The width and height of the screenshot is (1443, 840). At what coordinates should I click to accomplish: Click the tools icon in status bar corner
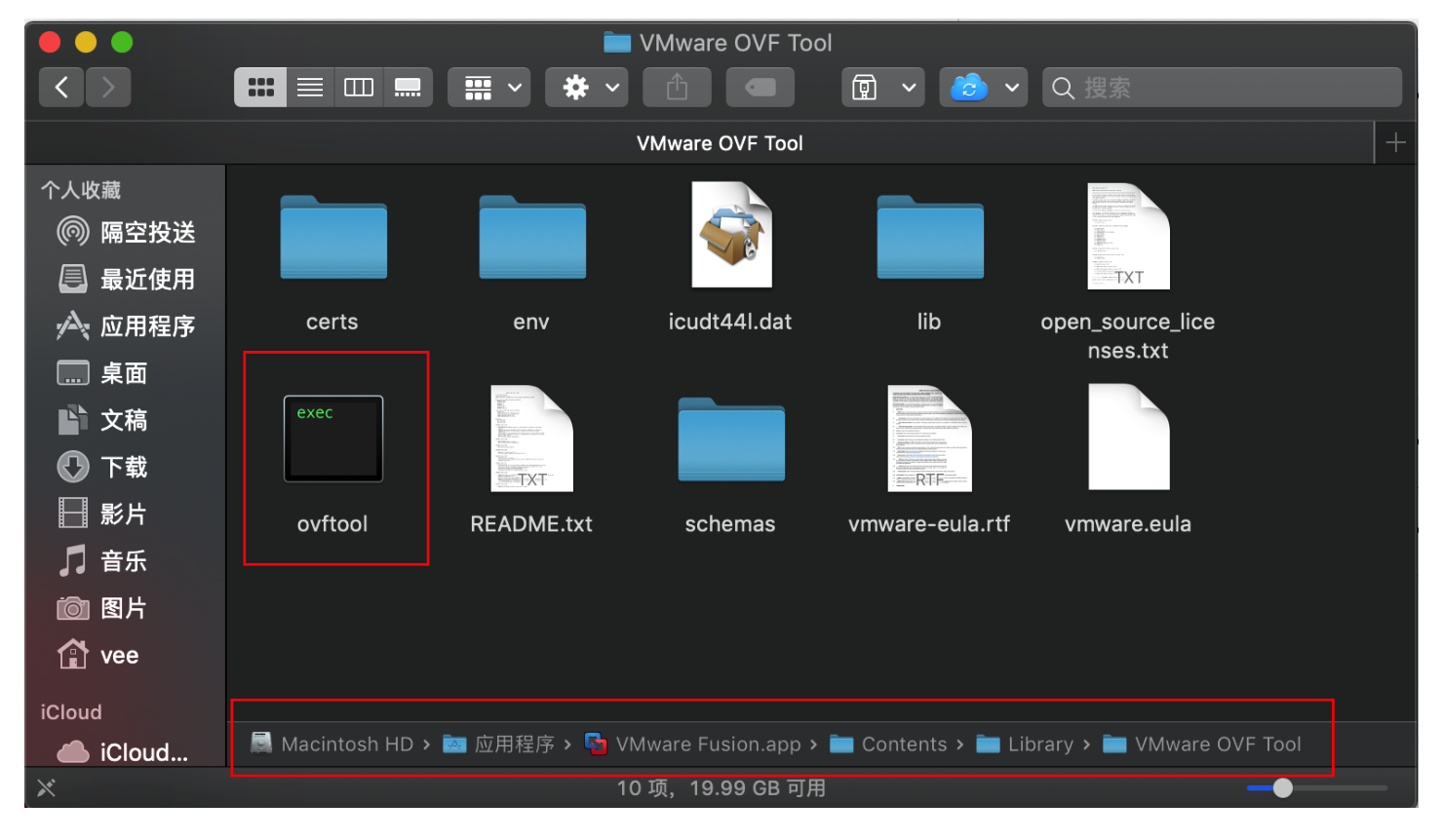pyautogui.click(x=46, y=787)
